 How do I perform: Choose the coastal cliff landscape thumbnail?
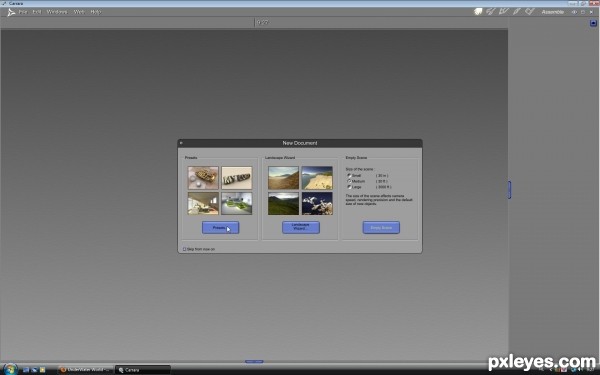(317, 178)
